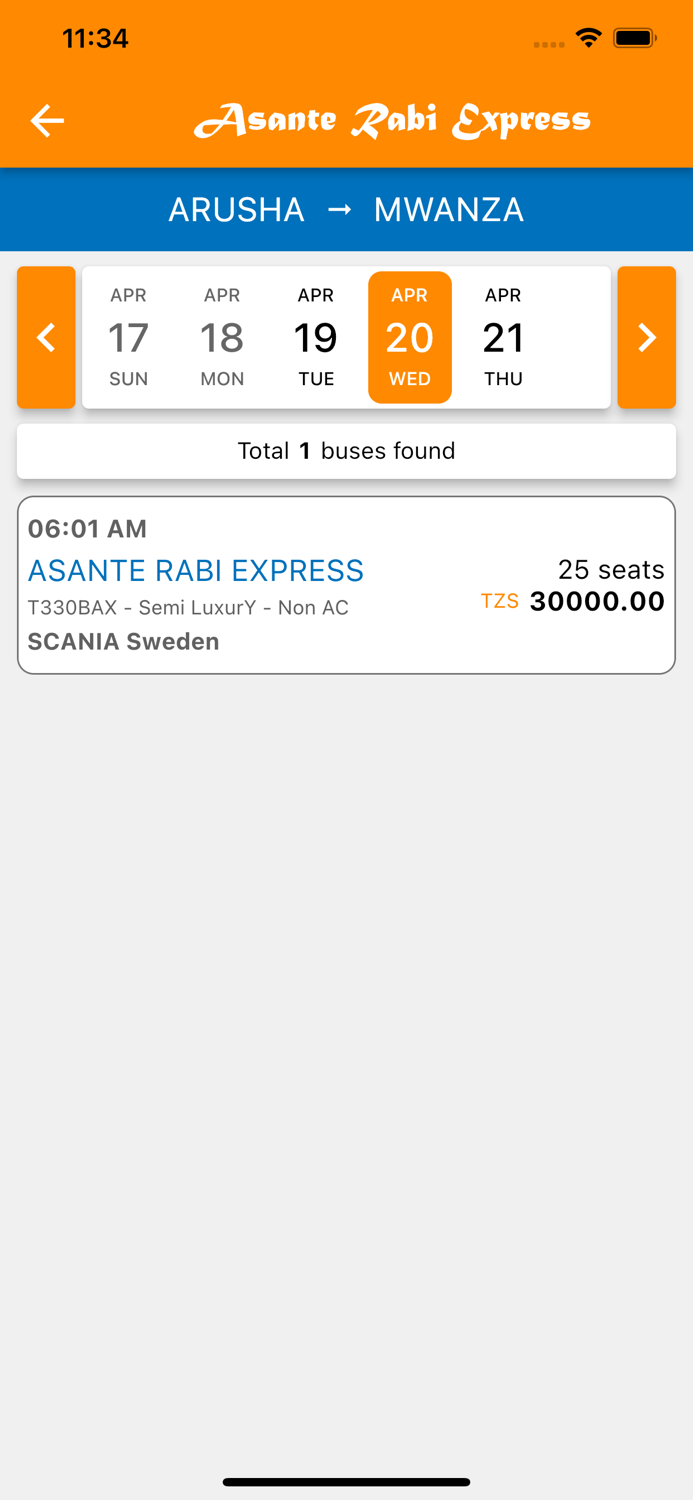Expand the 06:01 AM bus card
The height and width of the screenshot is (1500, 693).
pos(346,583)
